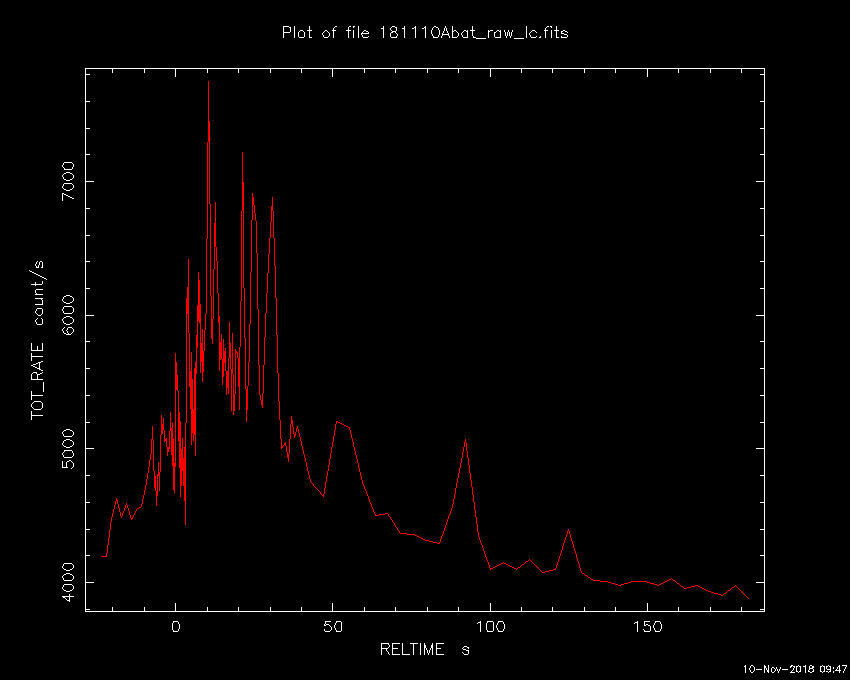Click the "50" x-axis tick label

pos(333,627)
